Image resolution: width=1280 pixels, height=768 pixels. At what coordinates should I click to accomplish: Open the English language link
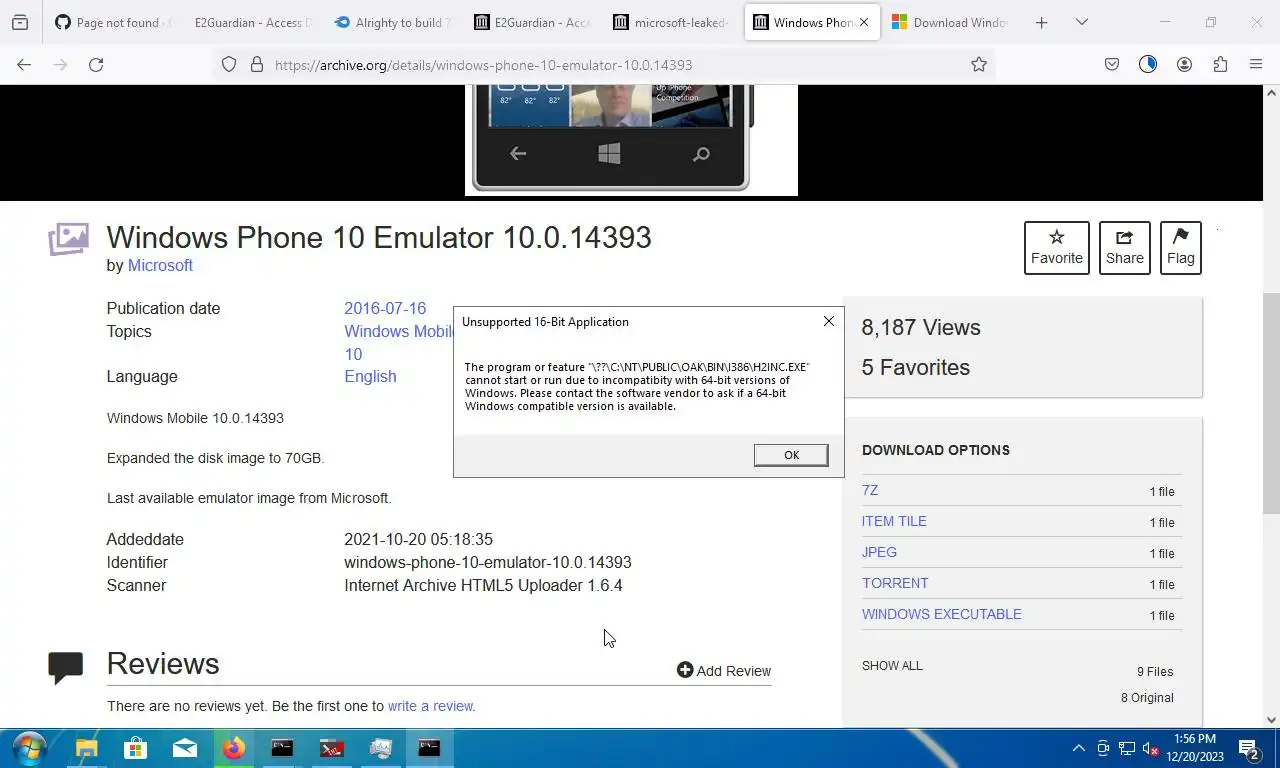tap(370, 376)
